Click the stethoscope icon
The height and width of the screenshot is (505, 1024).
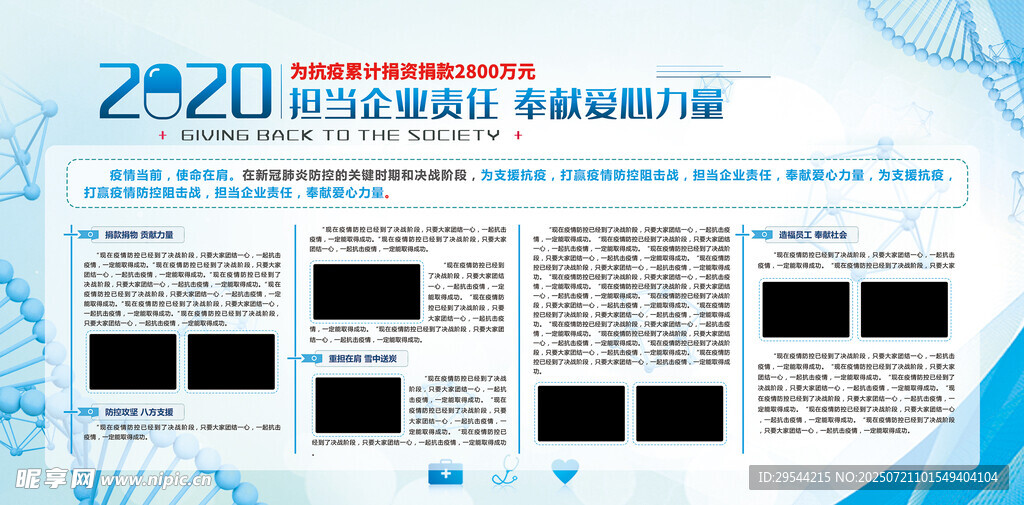click(506, 470)
